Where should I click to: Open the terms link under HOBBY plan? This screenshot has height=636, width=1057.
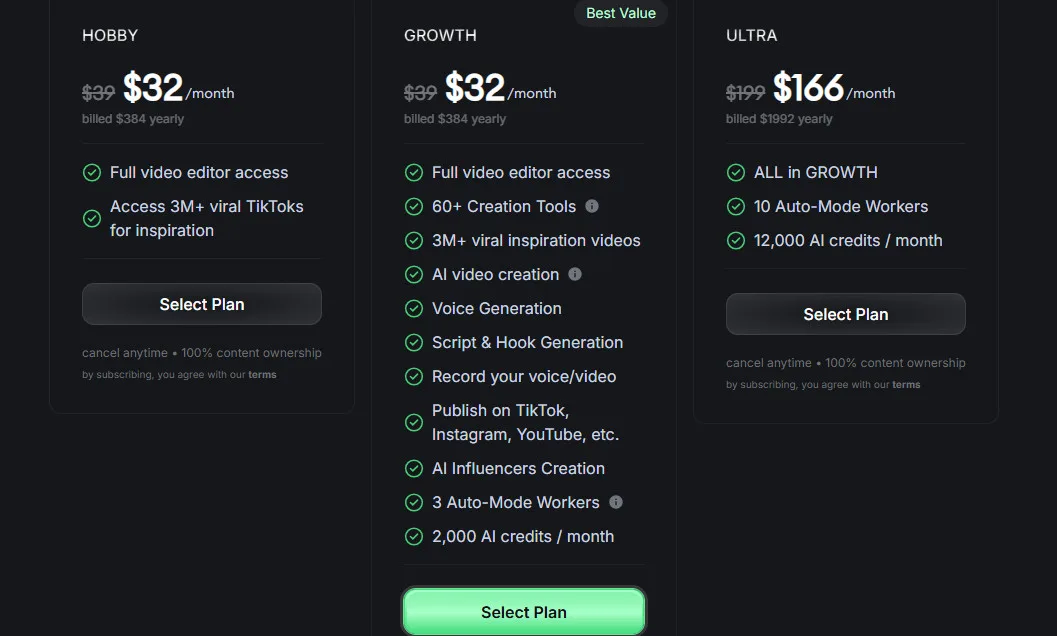262,374
